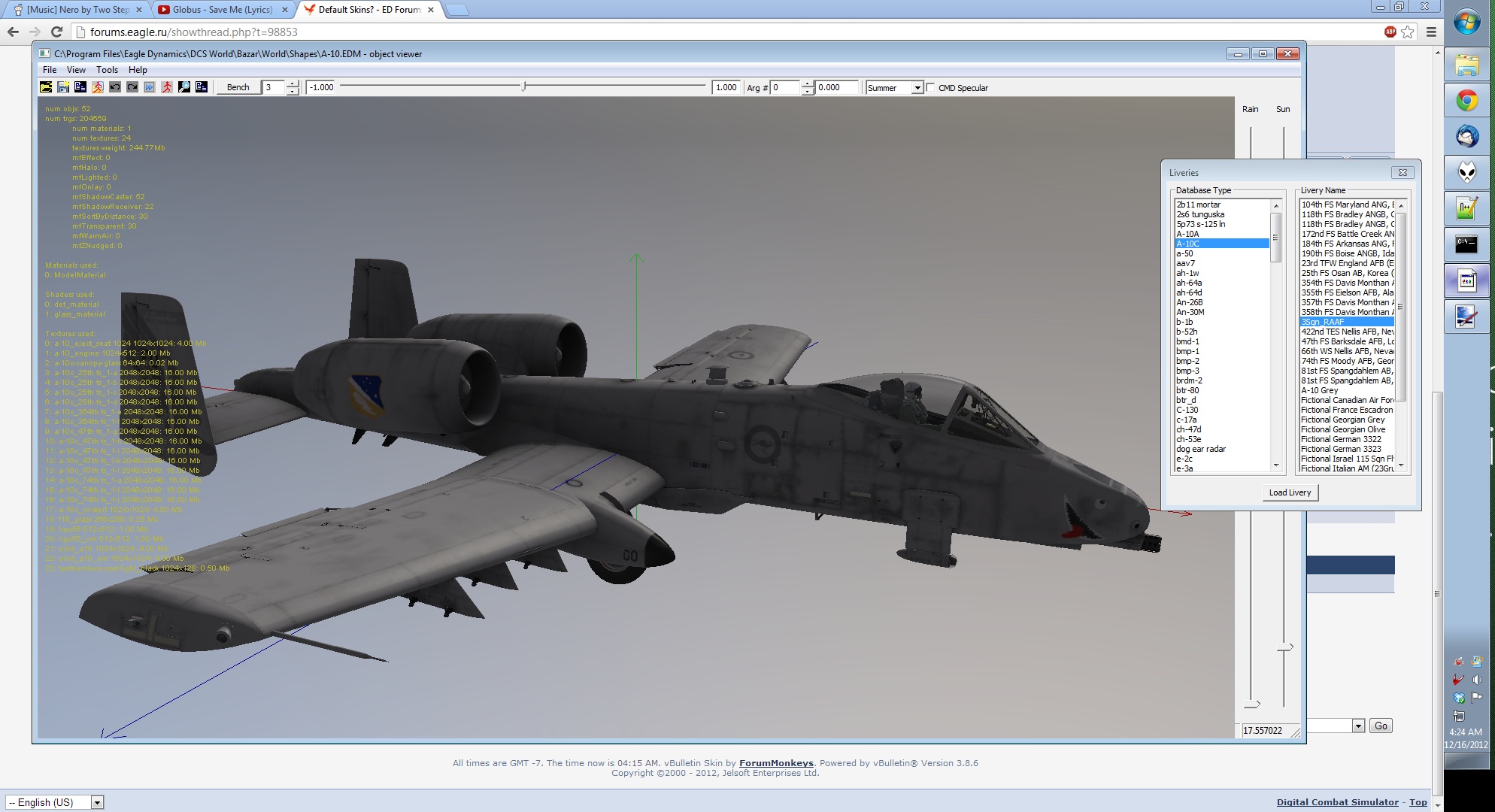Viewport: 1495px width, 812px height.
Task: Click the Rain slider handle
Action: 1251,704
